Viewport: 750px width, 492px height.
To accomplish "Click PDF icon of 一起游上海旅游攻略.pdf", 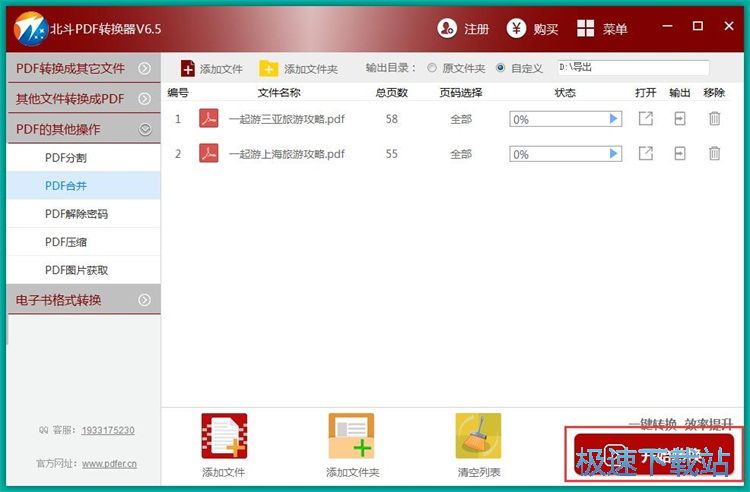I will click(209, 153).
